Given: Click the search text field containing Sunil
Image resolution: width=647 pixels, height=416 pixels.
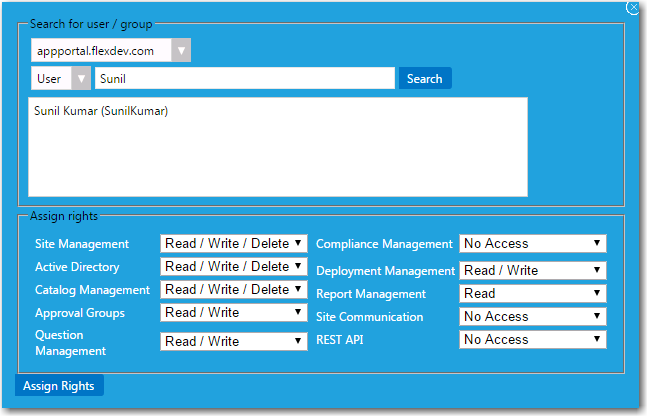Looking at the screenshot, I should [244, 79].
